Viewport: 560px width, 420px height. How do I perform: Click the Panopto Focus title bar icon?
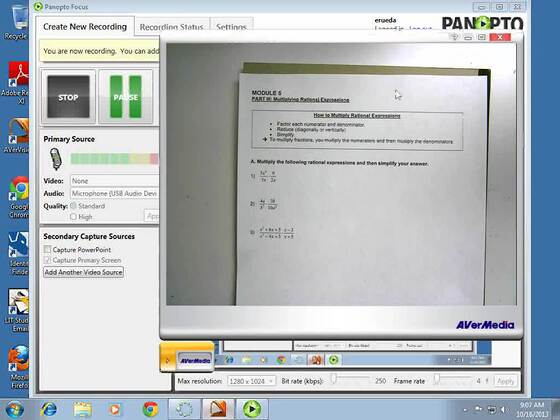[x=38, y=6]
